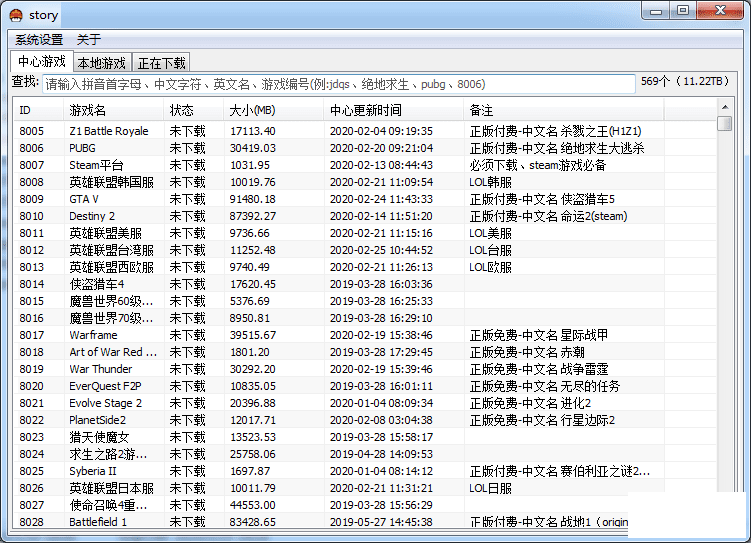
Task: Select the Warframe row
Action: click(364, 335)
